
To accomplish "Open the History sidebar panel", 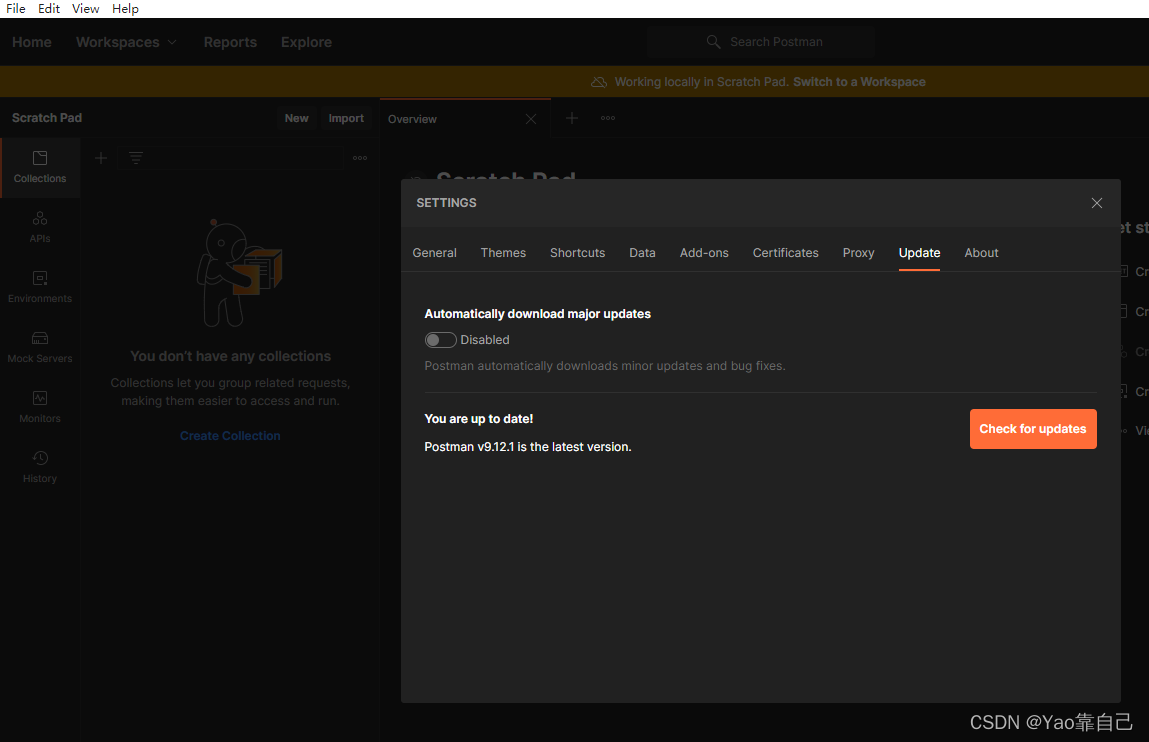I will click(40, 468).
